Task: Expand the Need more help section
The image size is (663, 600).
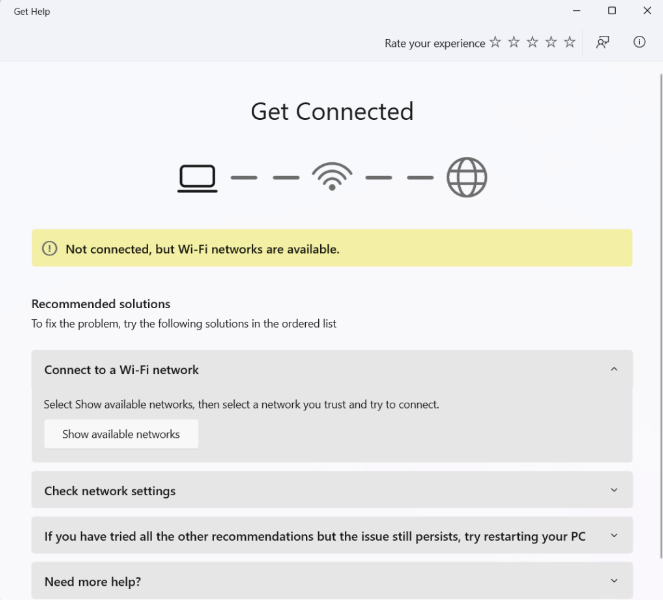Action: point(614,581)
